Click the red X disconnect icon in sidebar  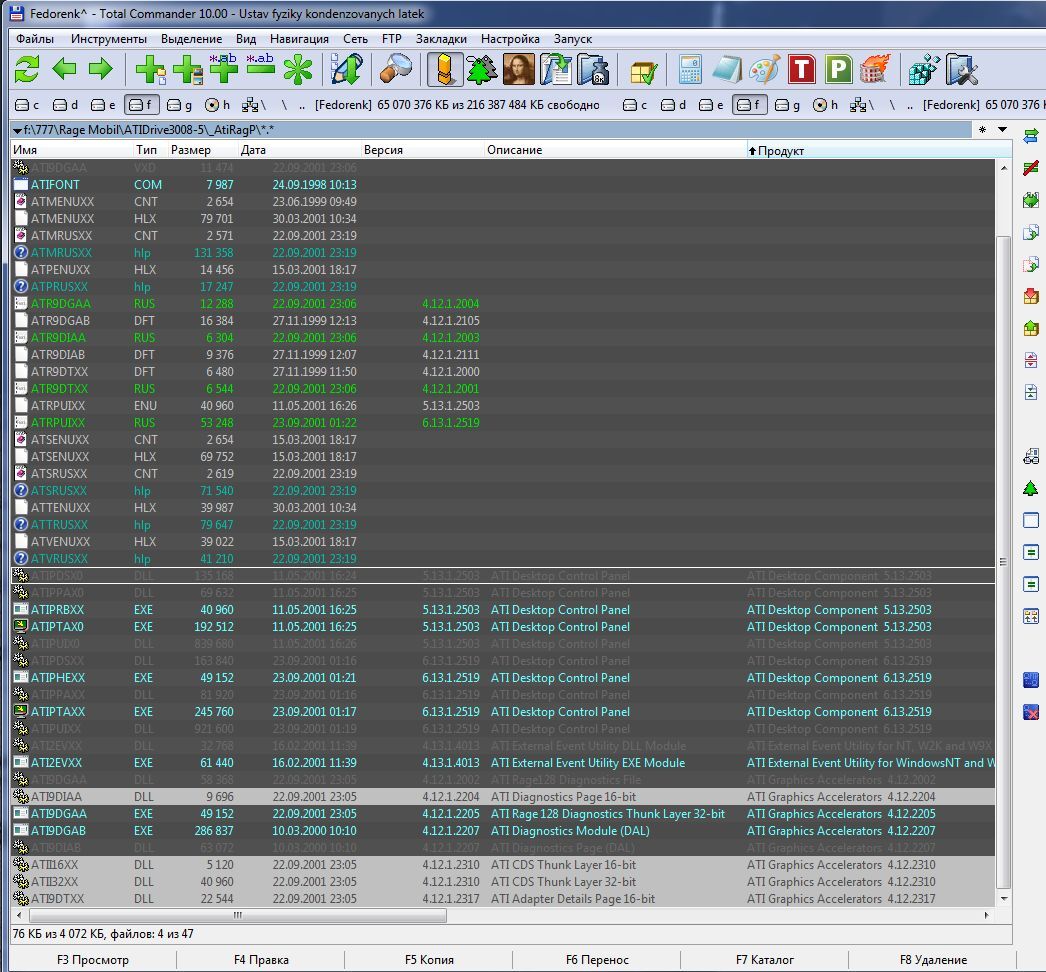point(1031,712)
